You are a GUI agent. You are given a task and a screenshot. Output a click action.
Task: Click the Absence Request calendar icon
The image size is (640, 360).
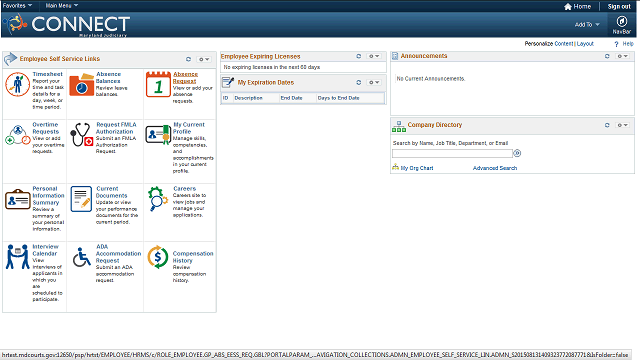click(158, 84)
